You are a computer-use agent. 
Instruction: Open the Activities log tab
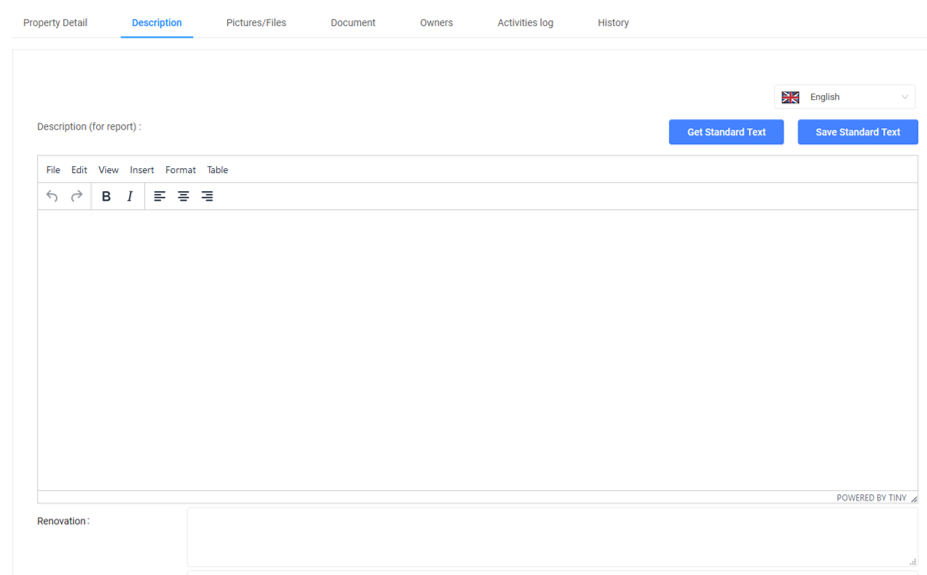525,23
